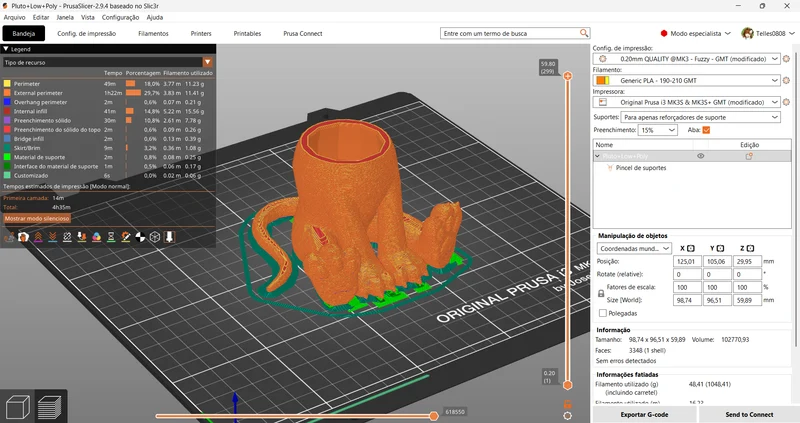Click the purple up-arrows legend view icon
This screenshot has height=423, width=800.
coord(38,237)
